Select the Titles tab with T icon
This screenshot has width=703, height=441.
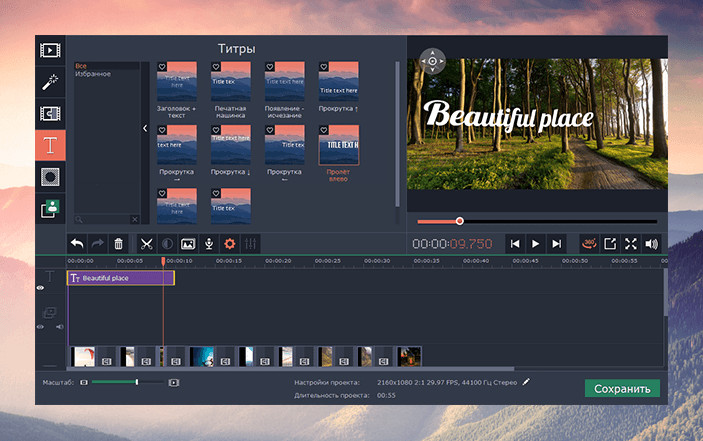(x=50, y=145)
